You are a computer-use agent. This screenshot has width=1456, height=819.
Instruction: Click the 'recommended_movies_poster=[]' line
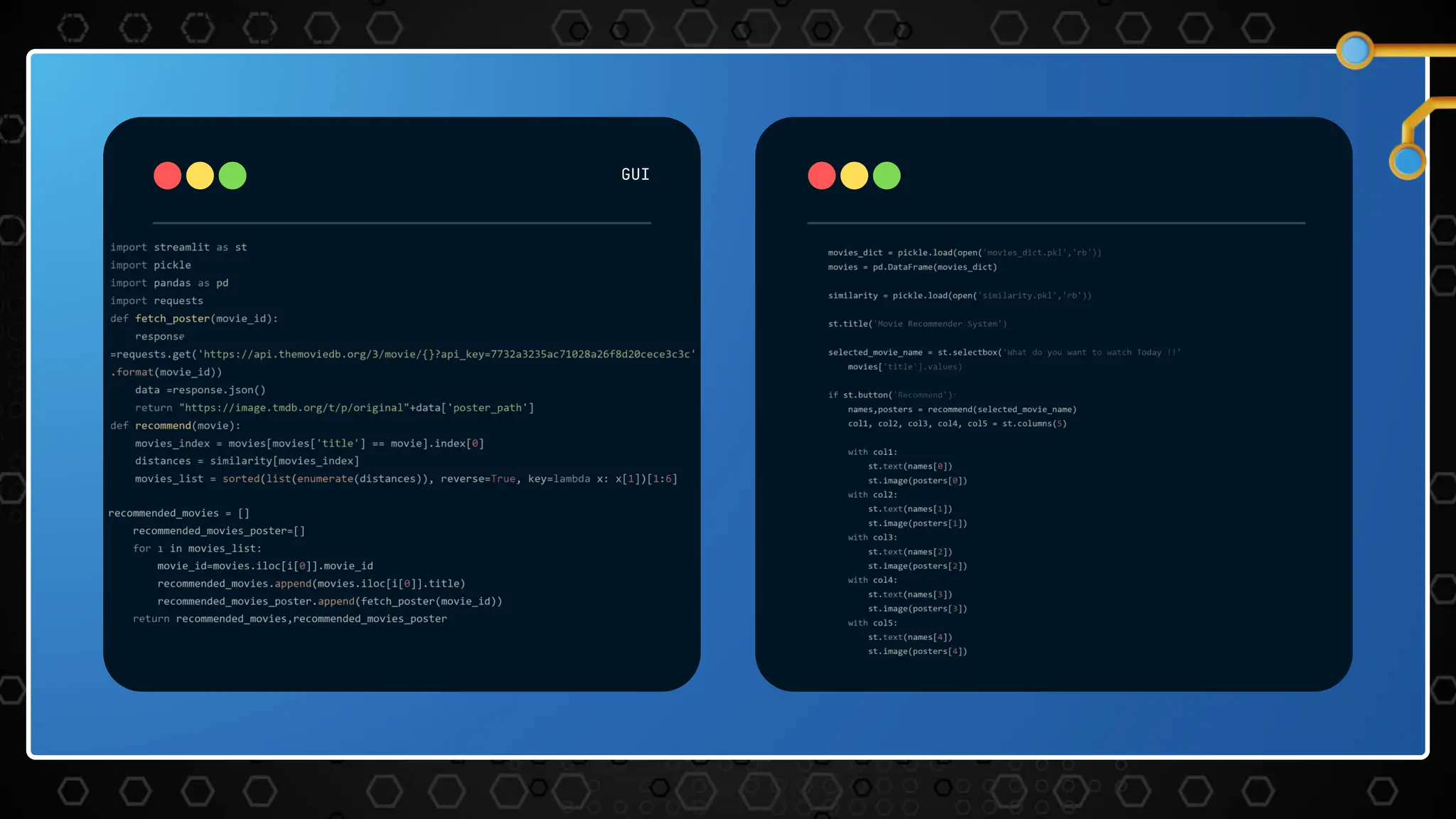pyautogui.click(x=219, y=530)
